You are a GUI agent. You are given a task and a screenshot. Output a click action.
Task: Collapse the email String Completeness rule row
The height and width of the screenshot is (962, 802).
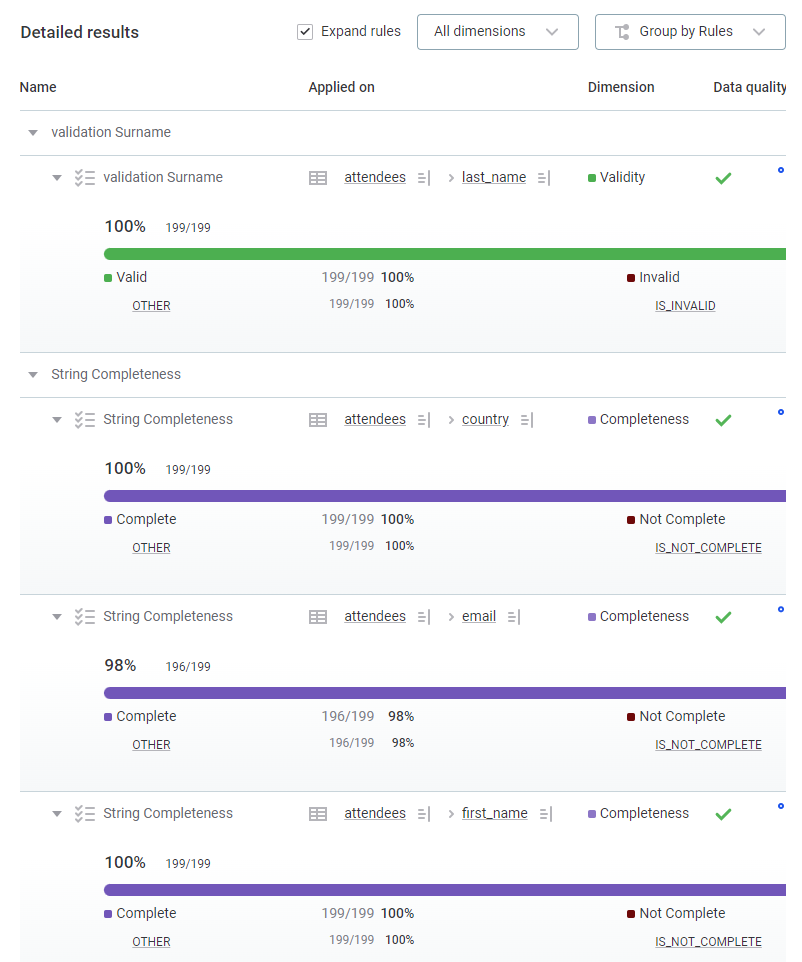click(57, 617)
